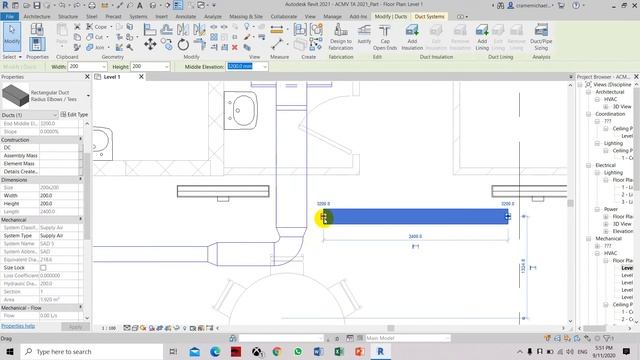
Task: Click the 1:100 view scale
Action: (x=109, y=328)
